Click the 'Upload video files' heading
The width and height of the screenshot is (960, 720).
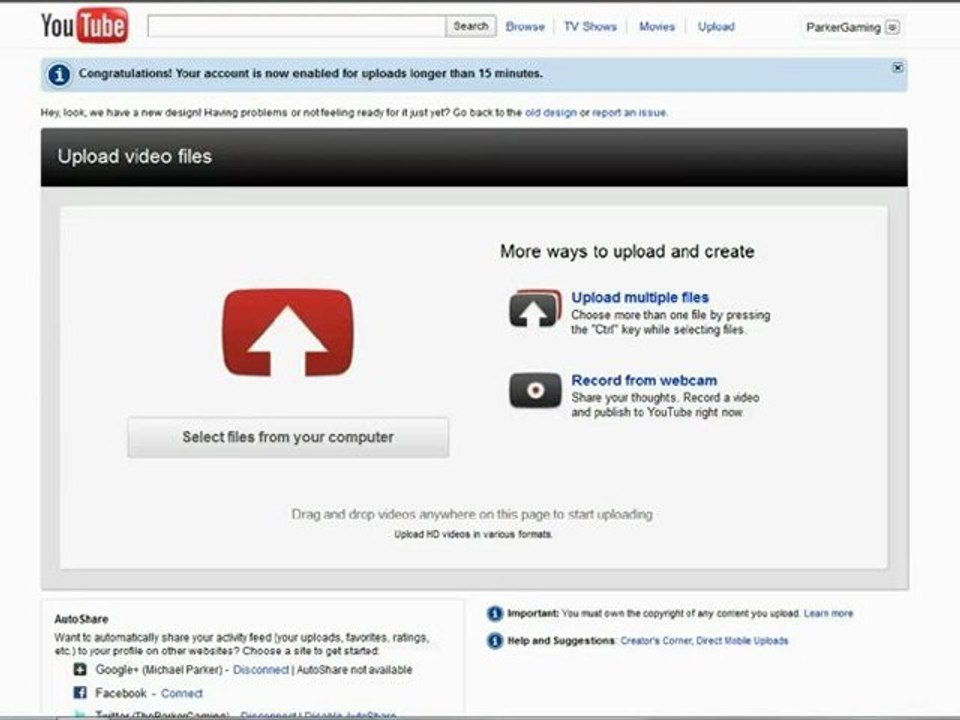point(135,156)
